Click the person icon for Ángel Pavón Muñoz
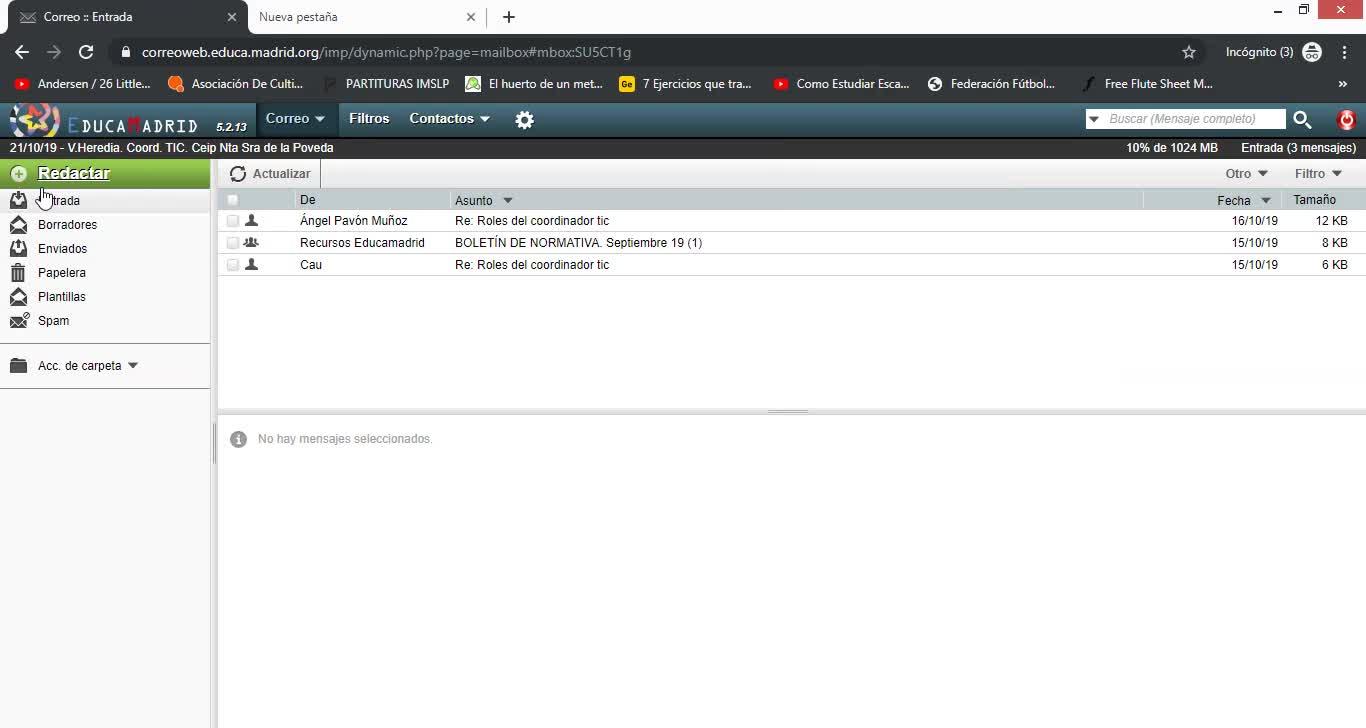 coord(251,220)
